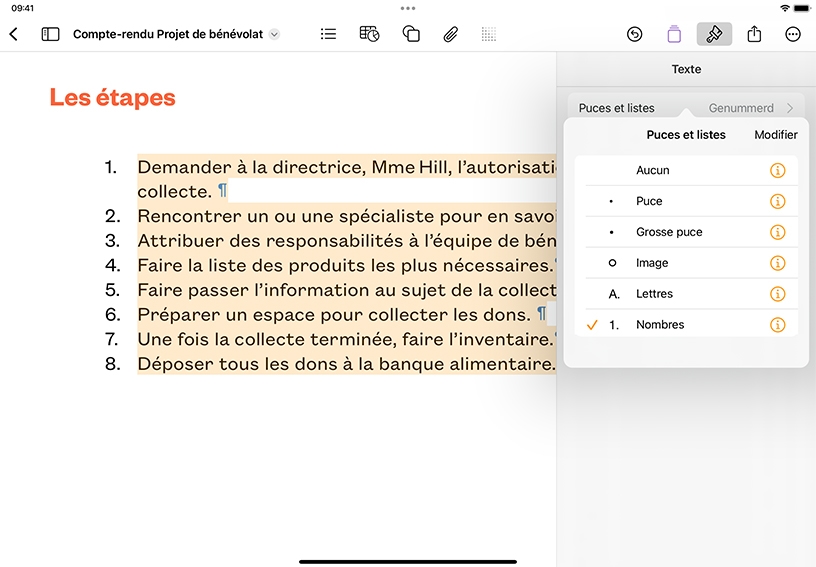The width and height of the screenshot is (816, 567).
Task: Select the checked Nombres list style
Action: click(x=686, y=325)
